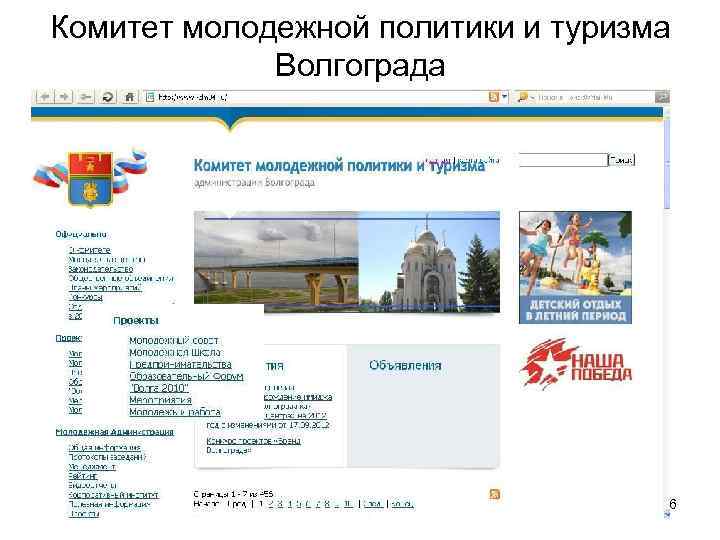The height and width of the screenshot is (540, 720).
Task: Click the bridge and cathedral header image
Action: pyautogui.click(x=347, y=262)
